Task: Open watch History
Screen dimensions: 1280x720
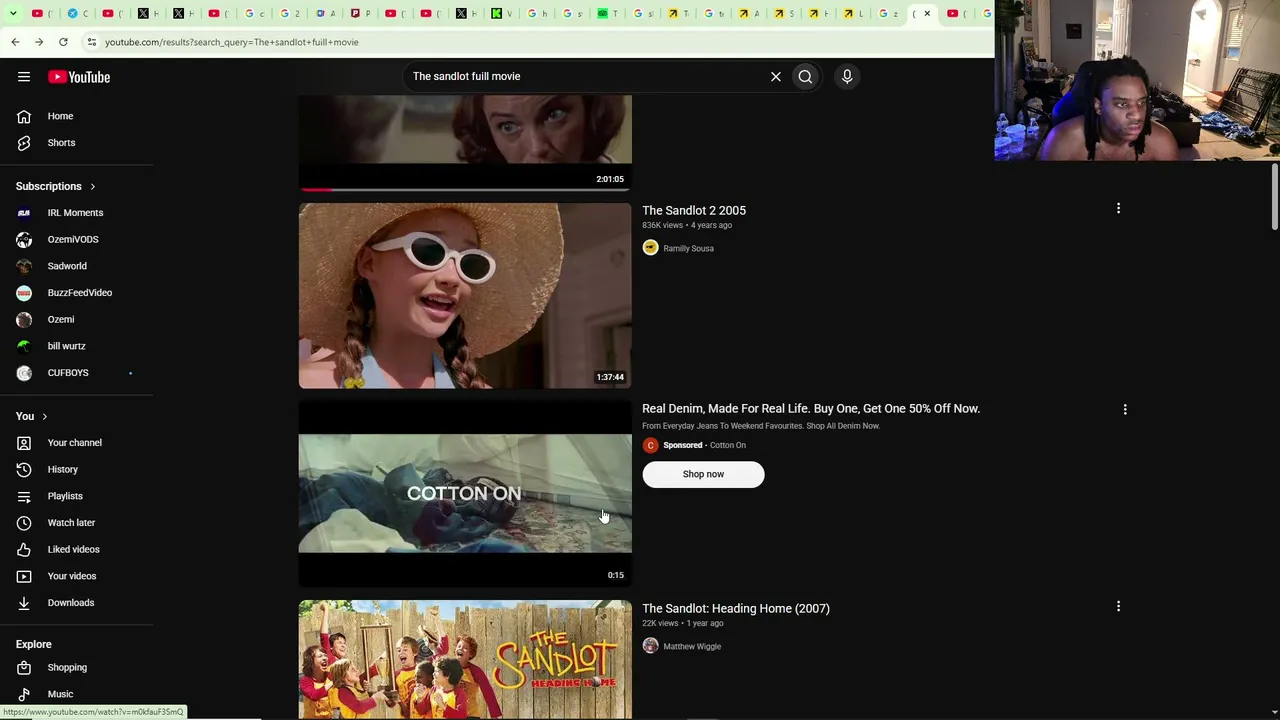Action: pyautogui.click(x=76, y=470)
